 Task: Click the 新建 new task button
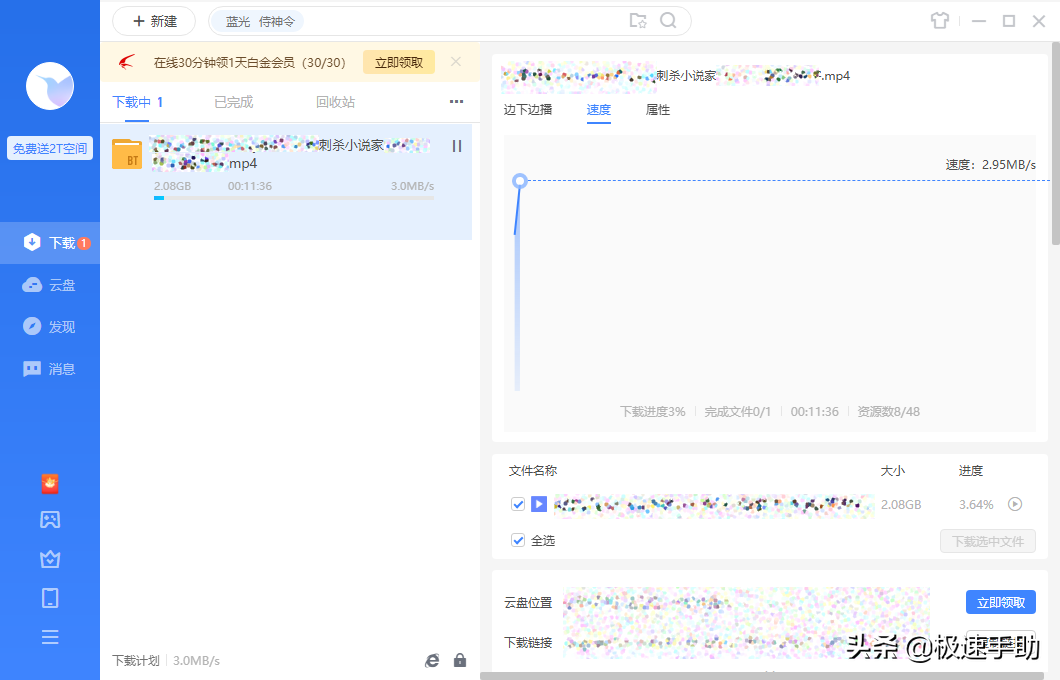153,20
